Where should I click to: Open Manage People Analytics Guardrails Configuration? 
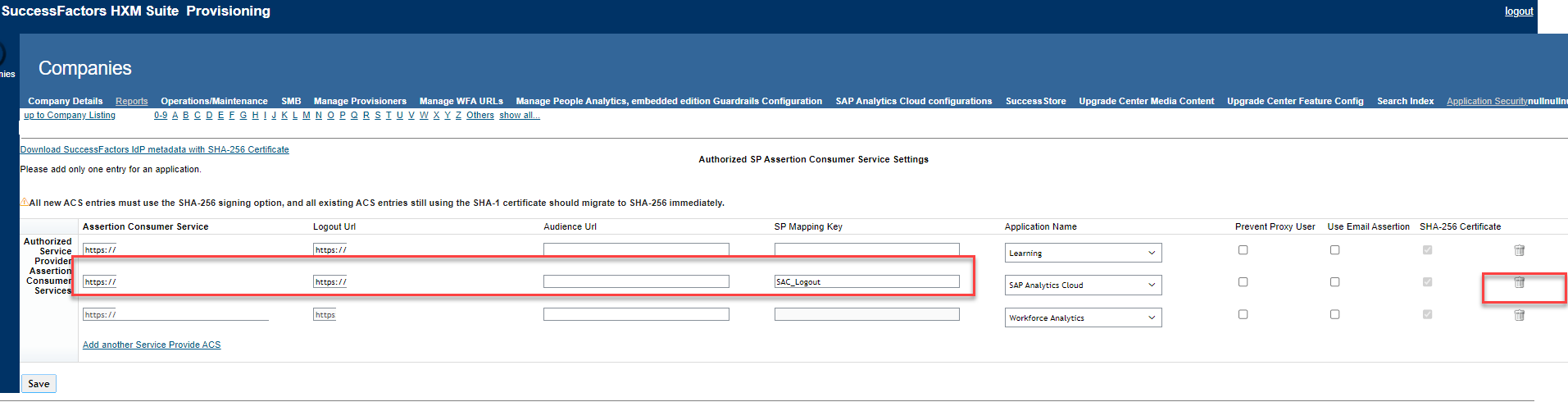669,101
